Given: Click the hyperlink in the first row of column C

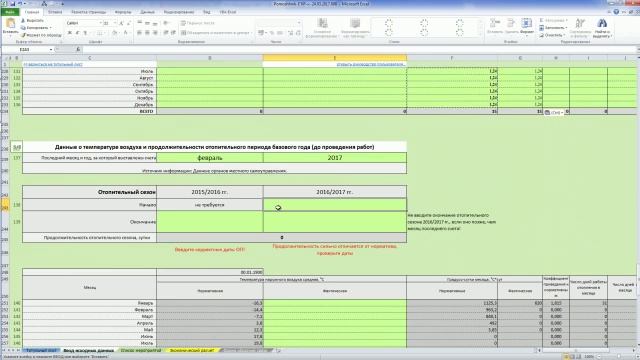Looking at the screenshot, I should (53, 64).
